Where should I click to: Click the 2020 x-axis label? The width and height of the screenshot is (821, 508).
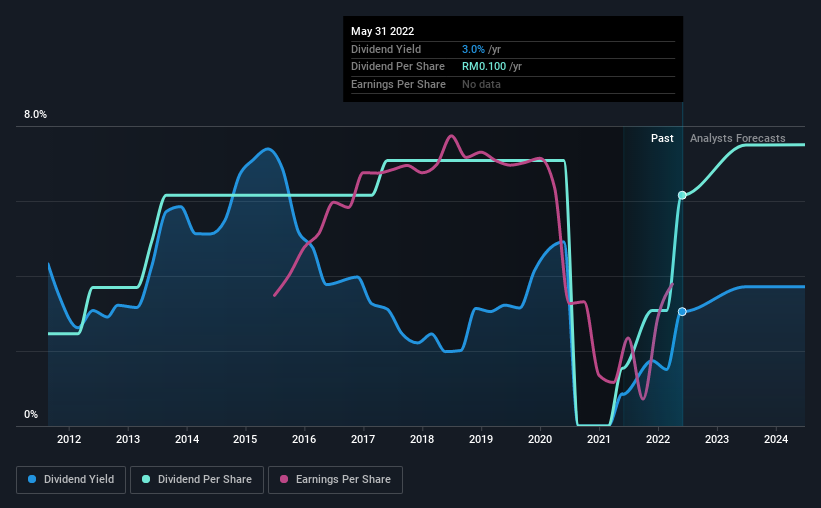[540, 439]
